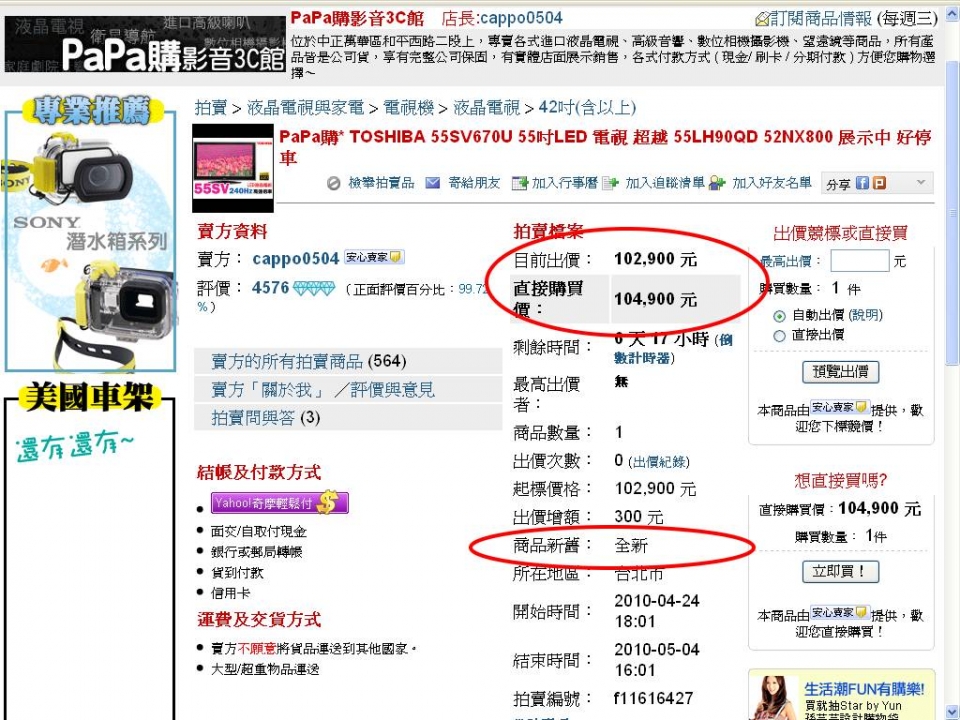Click the 生活潮FUN有購樂 promo banner
The image size is (960, 720).
(x=842, y=695)
